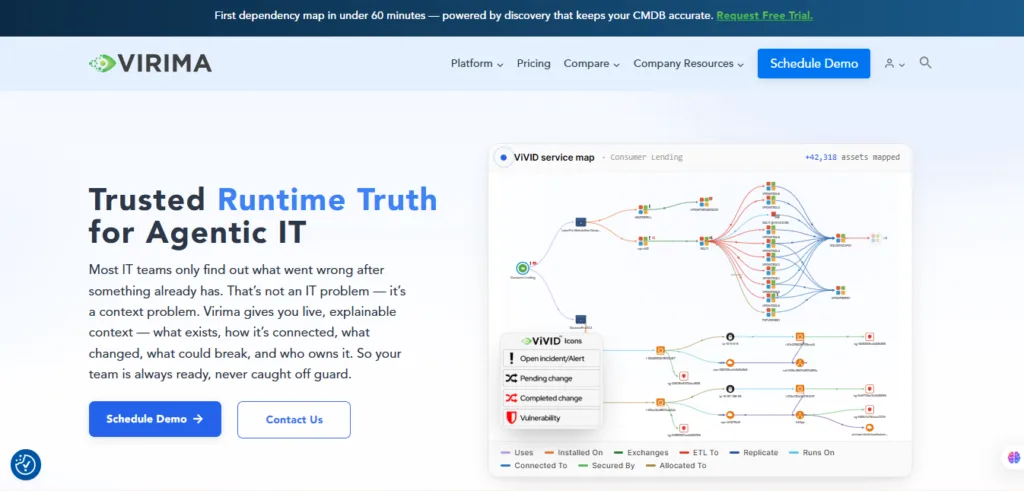Go to the Pricing page
Screen dimensions: 1024x491
(x=534, y=63)
